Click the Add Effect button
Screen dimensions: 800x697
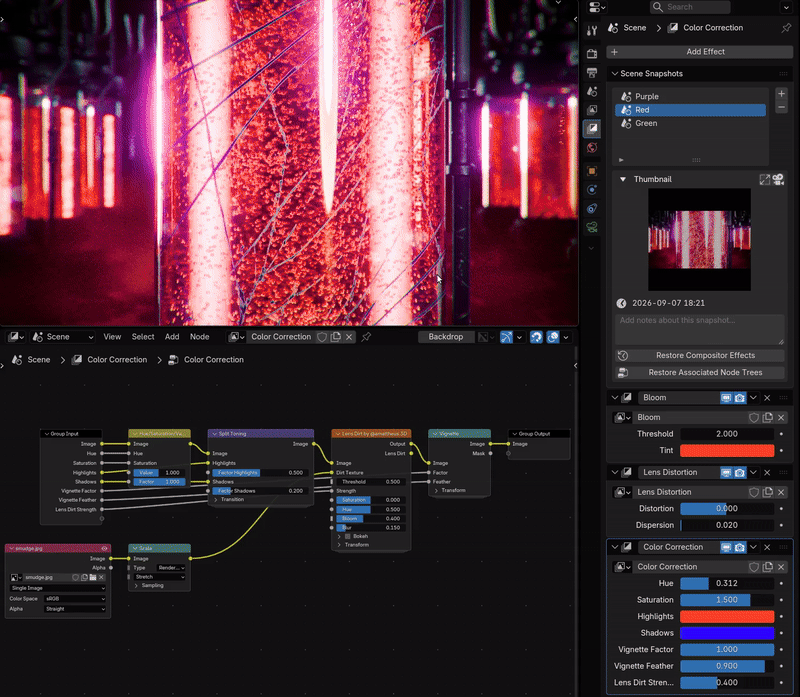(x=699, y=52)
